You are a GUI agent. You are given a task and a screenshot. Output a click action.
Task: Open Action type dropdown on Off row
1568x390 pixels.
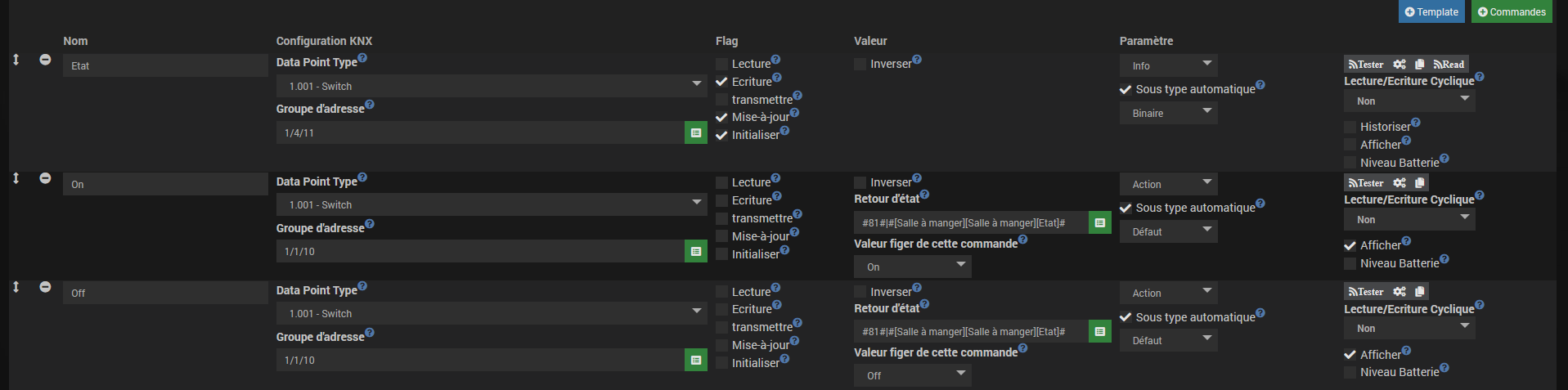pos(1168,293)
